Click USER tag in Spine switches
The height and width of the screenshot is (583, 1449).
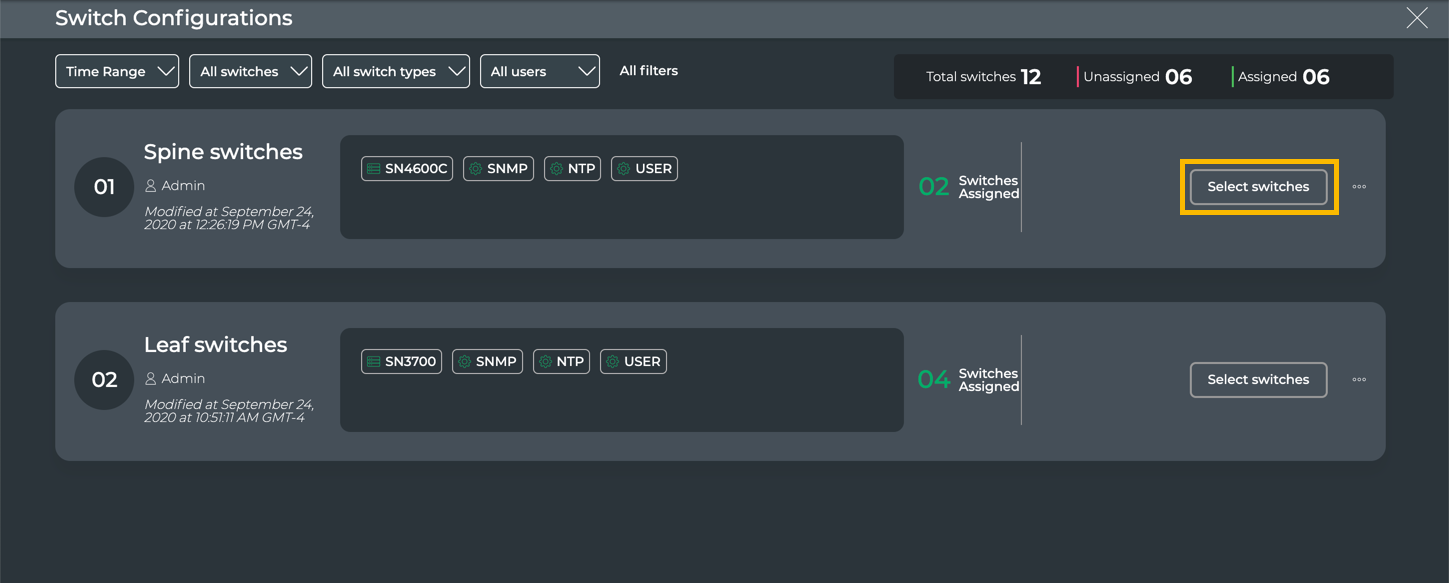point(644,169)
